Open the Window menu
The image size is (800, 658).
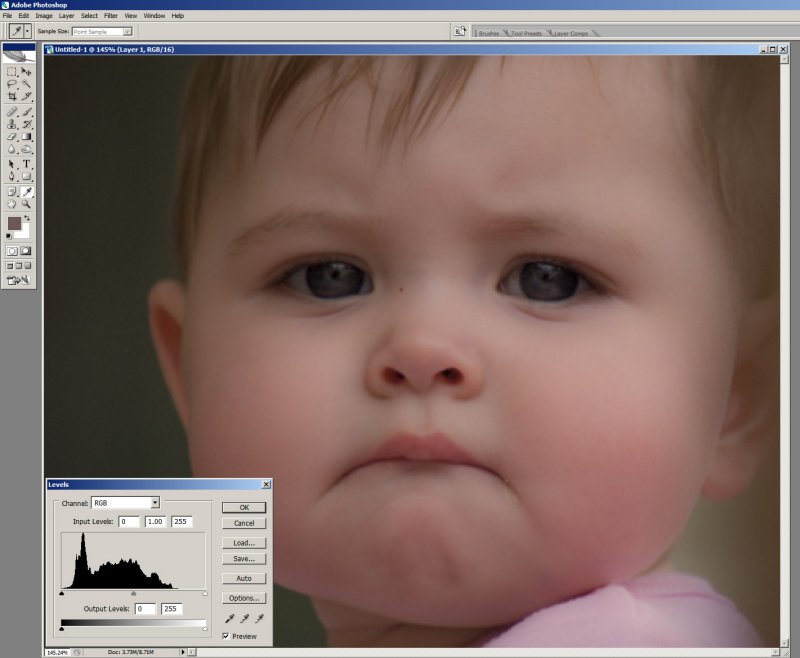[x=154, y=16]
